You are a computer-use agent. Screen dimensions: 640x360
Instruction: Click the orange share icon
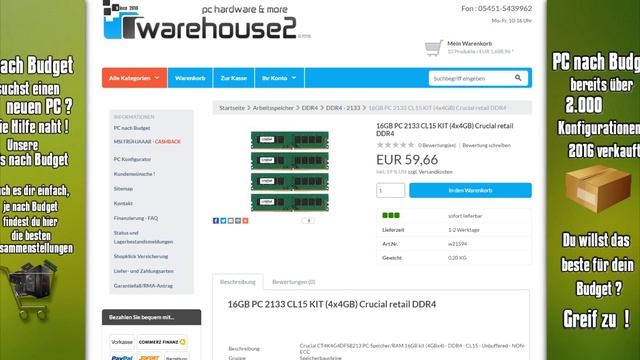tap(245, 221)
